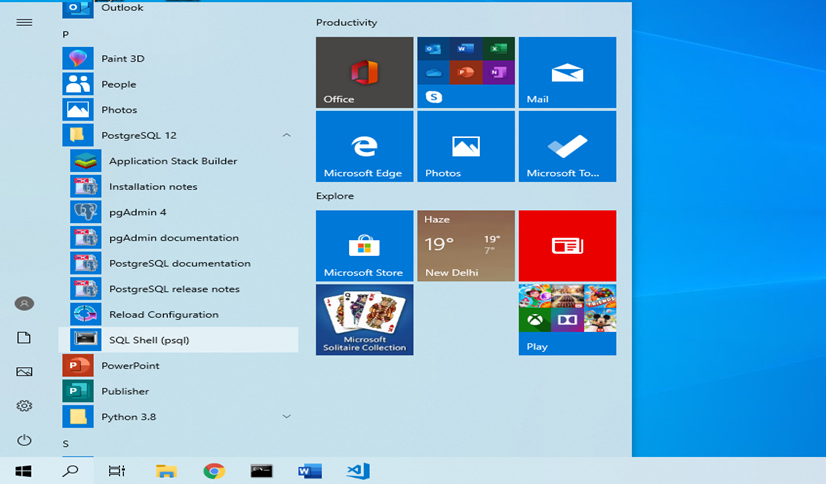The width and height of the screenshot is (826, 484).
Task: Collapse the PostgreSQL 12 folder
Action: 287,135
